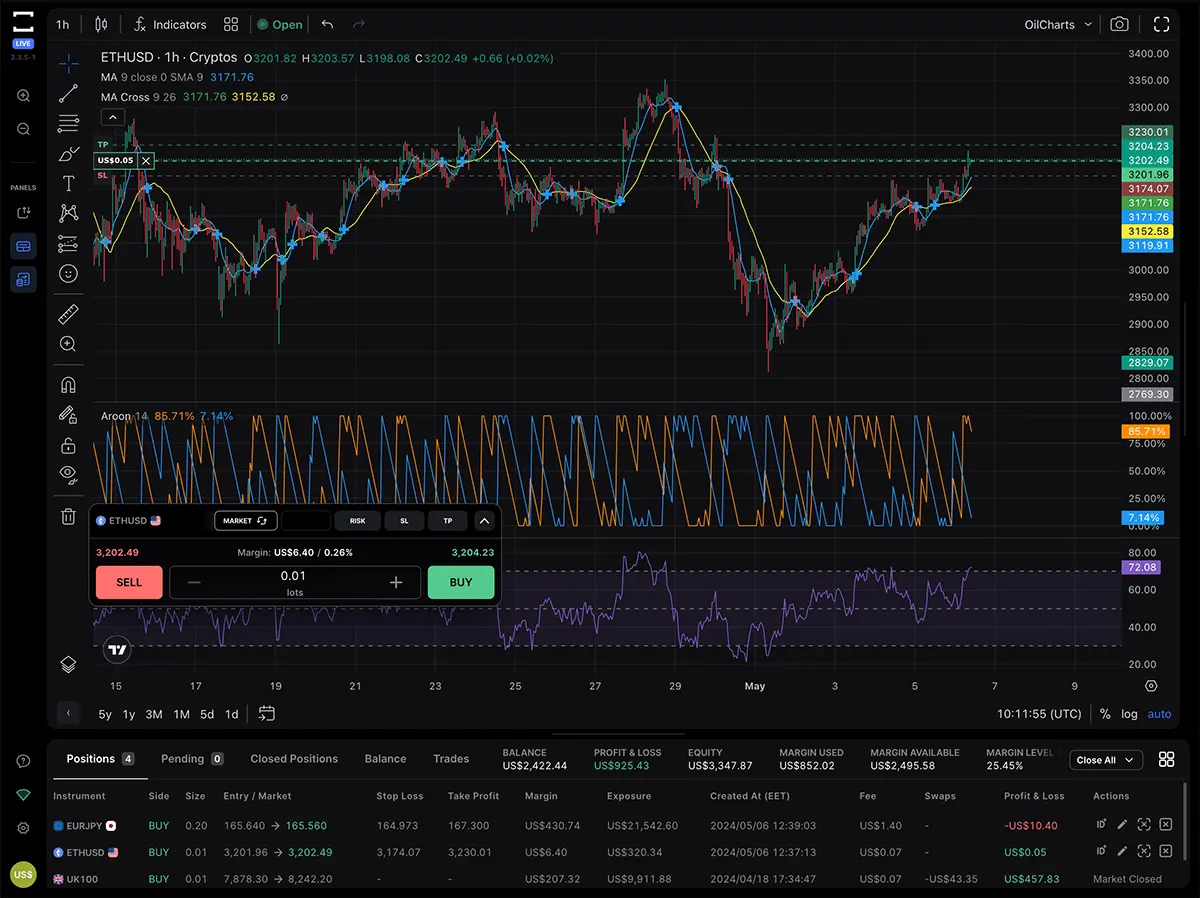This screenshot has height=898, width=1200.
Task: Select the trend line drawing tool
Action: coord(68,94)
